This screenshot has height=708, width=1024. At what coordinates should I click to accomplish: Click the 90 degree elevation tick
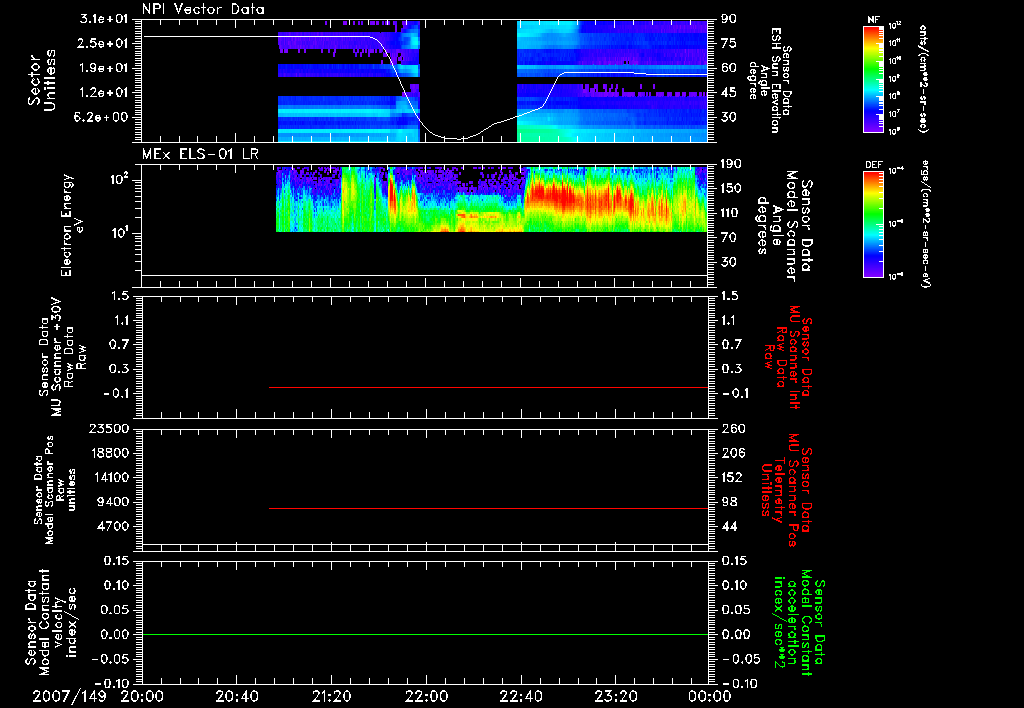point(729,18)
